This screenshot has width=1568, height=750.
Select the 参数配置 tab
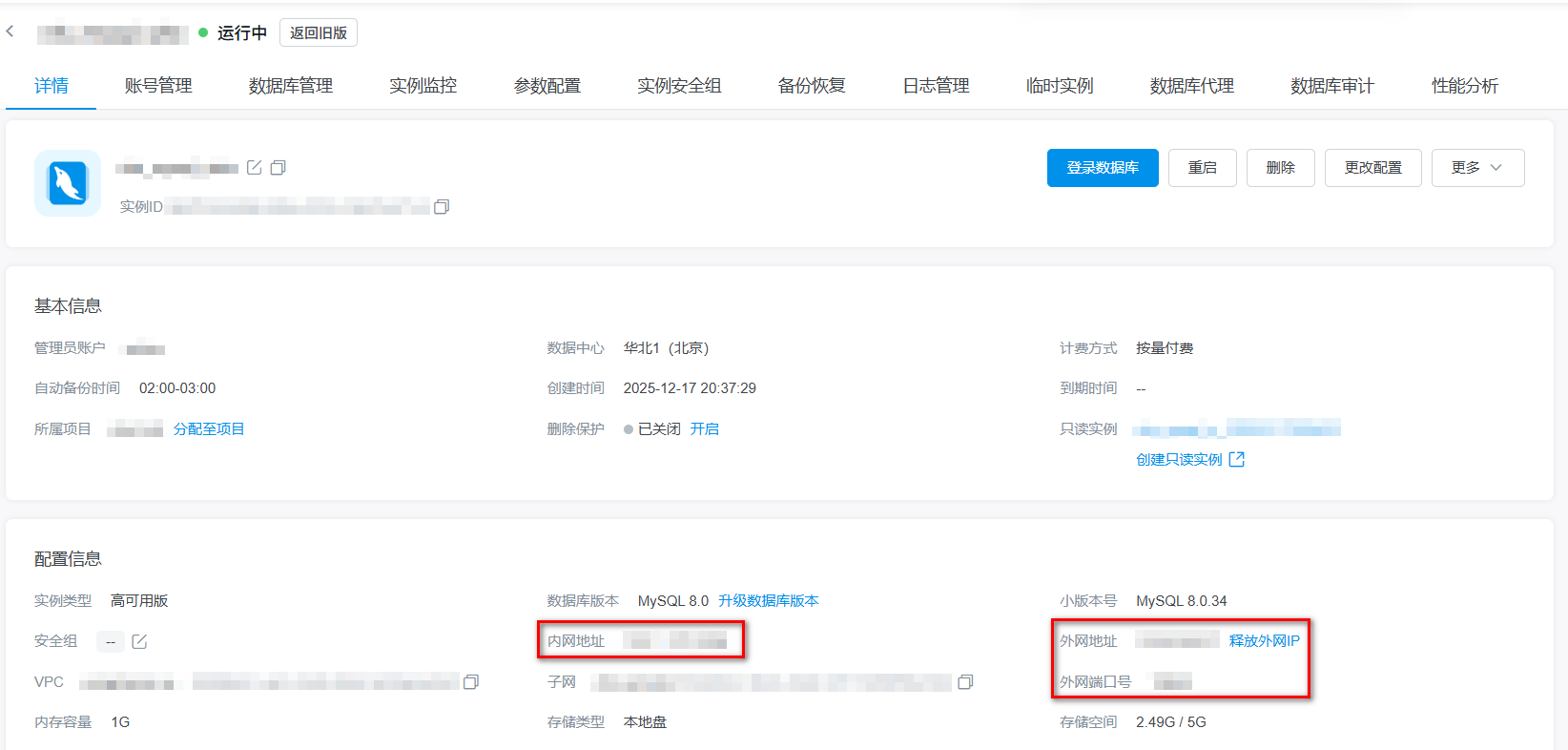tap(547, 86)
